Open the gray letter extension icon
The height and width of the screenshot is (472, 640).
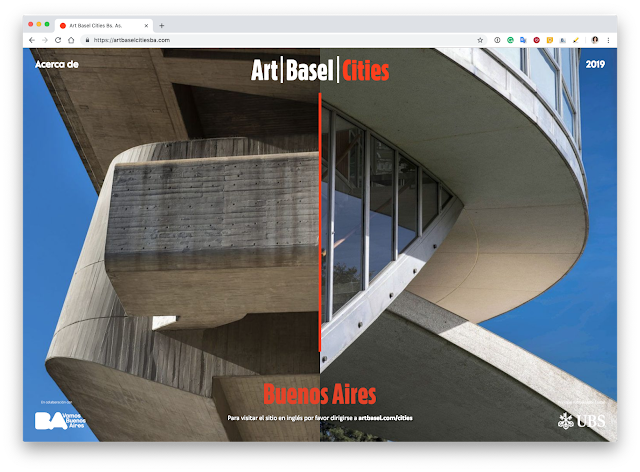[x=563, y=40]
